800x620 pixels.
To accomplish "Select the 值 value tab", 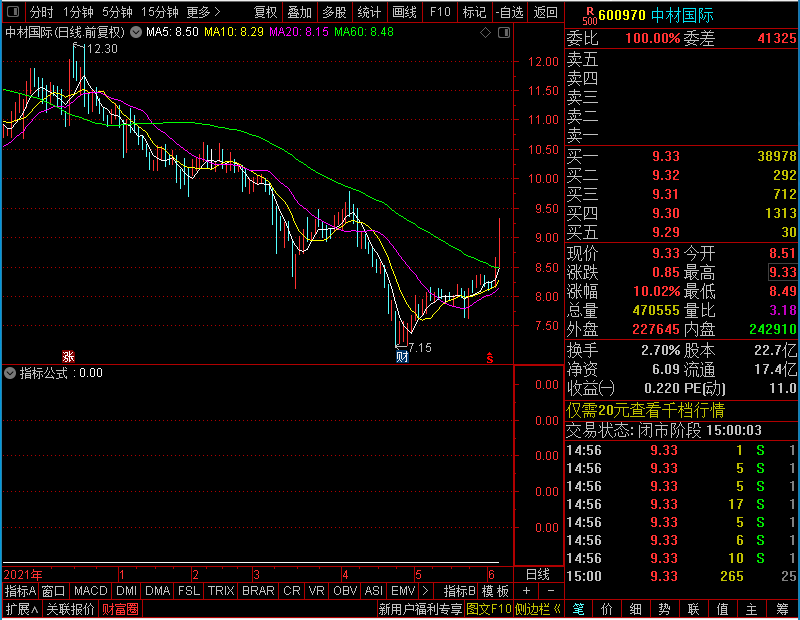I will coord(722,609).
